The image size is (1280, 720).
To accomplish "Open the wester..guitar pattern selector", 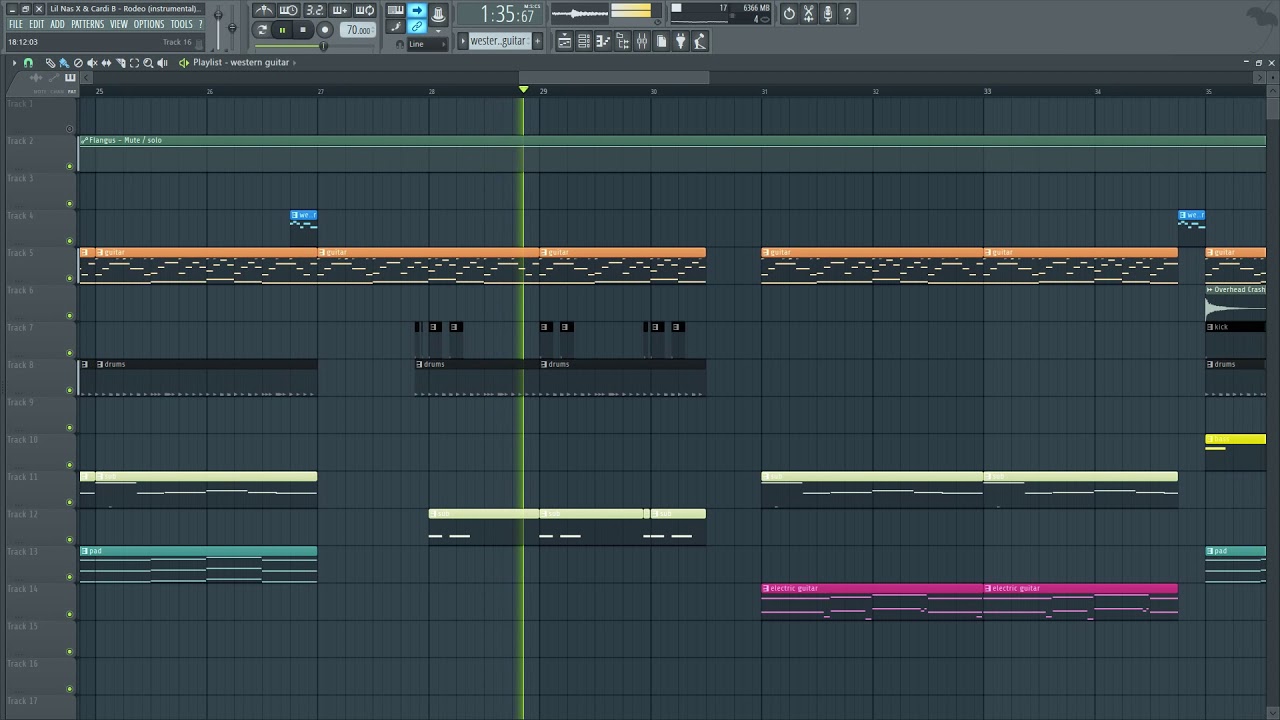I will coord(498,41).
